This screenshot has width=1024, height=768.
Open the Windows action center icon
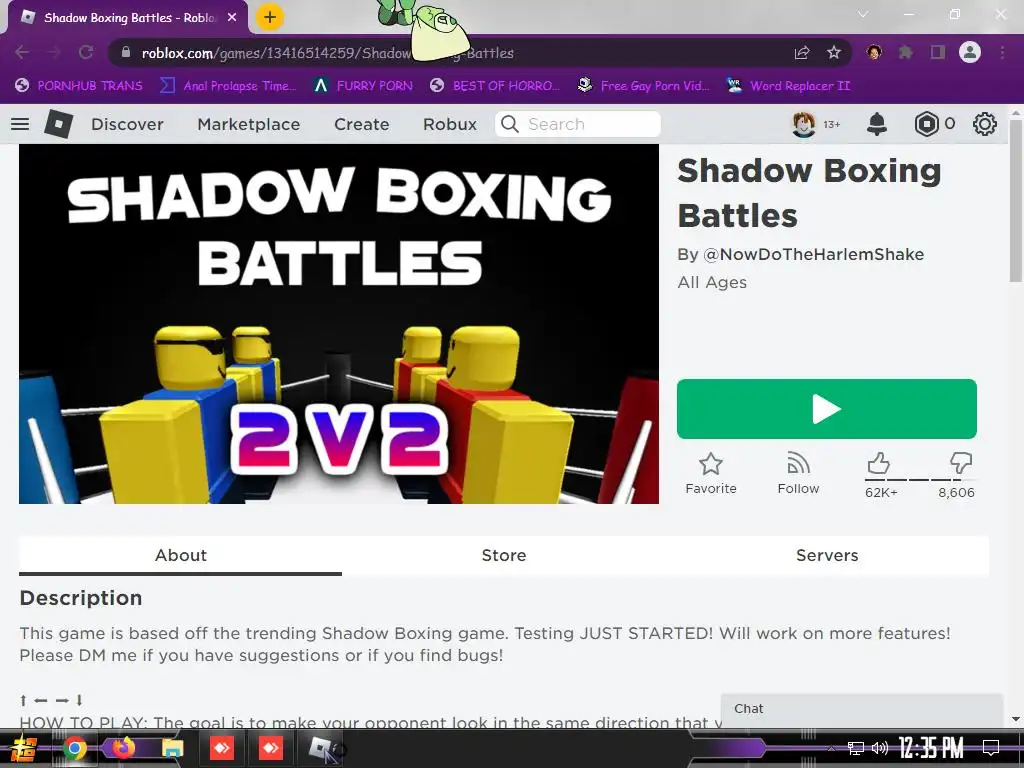coord(991,748)
